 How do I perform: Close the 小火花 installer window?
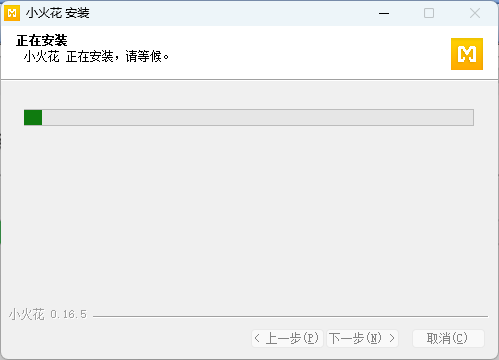tap(475, 13)
